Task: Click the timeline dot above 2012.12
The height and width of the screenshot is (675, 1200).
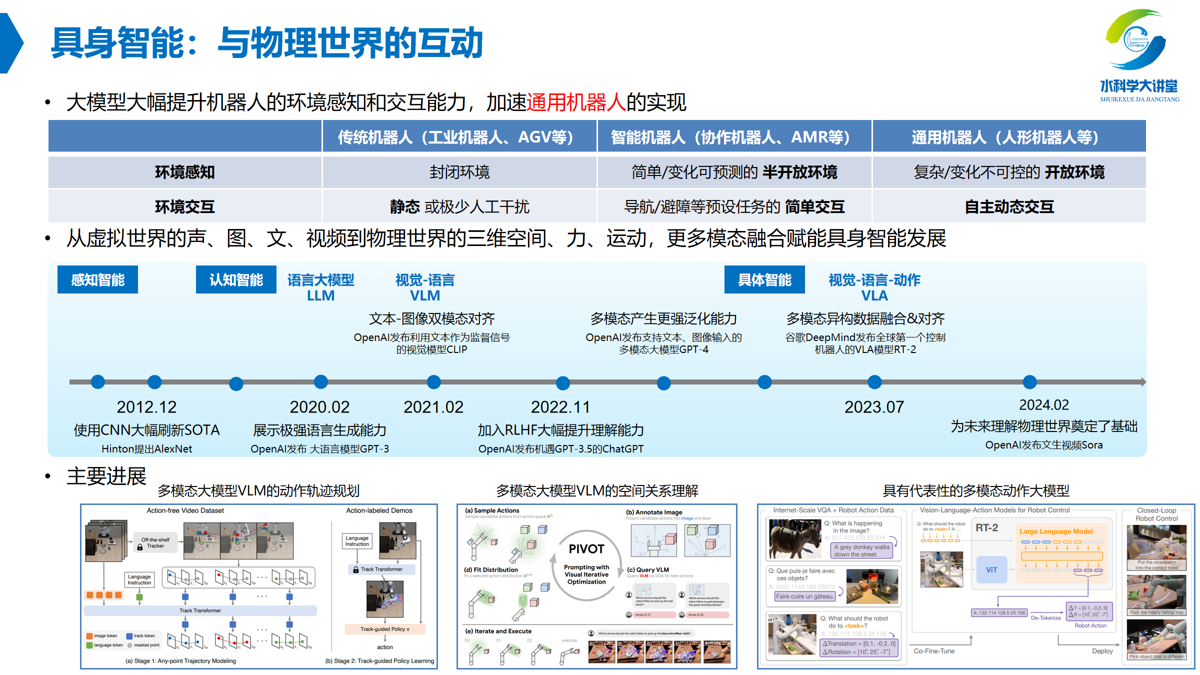Action: [x=154, y=382]
